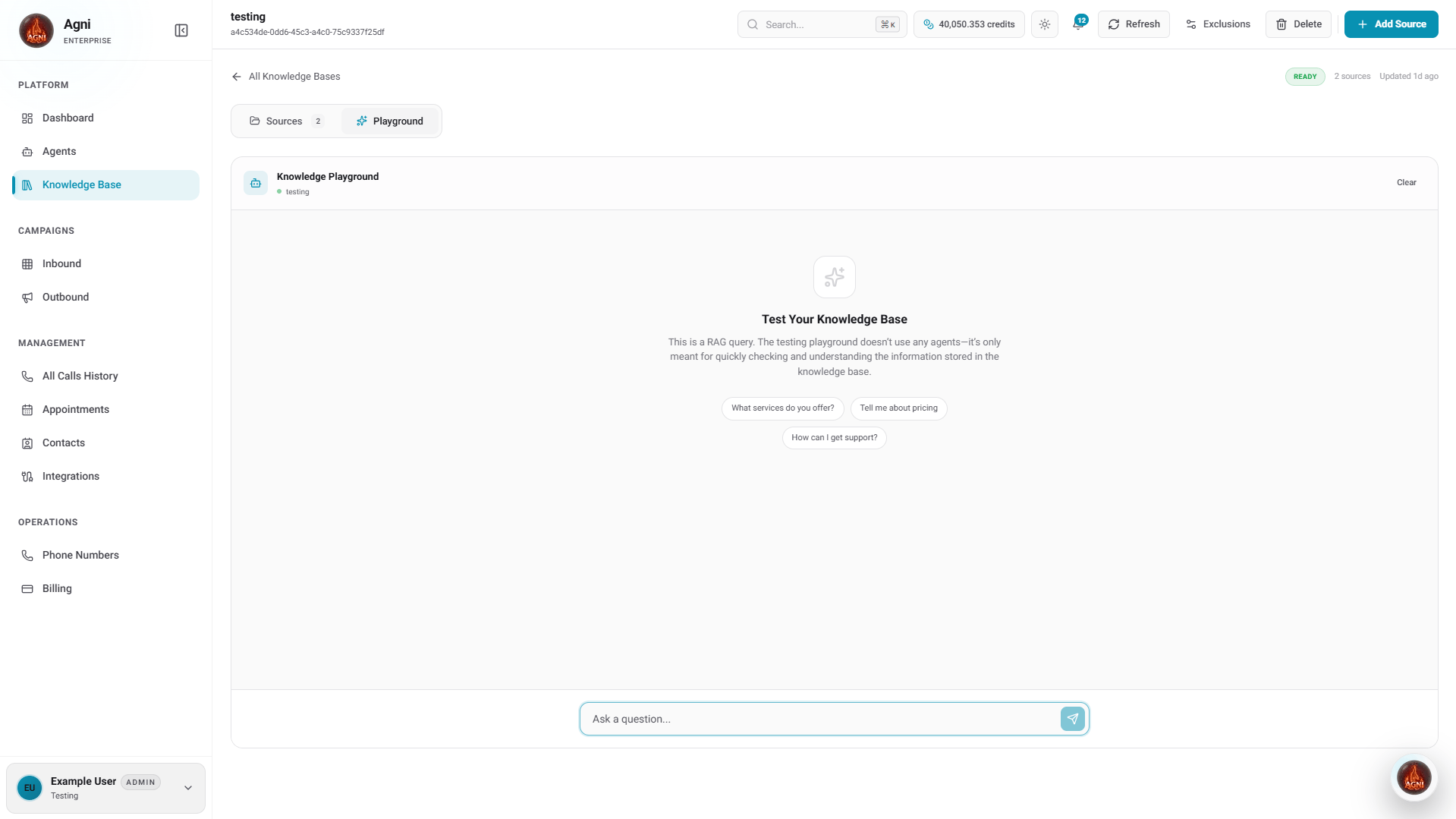Open Dashboard from the sidebar
This screenshot has width=1456, height=819.
[x=105, y=118]
